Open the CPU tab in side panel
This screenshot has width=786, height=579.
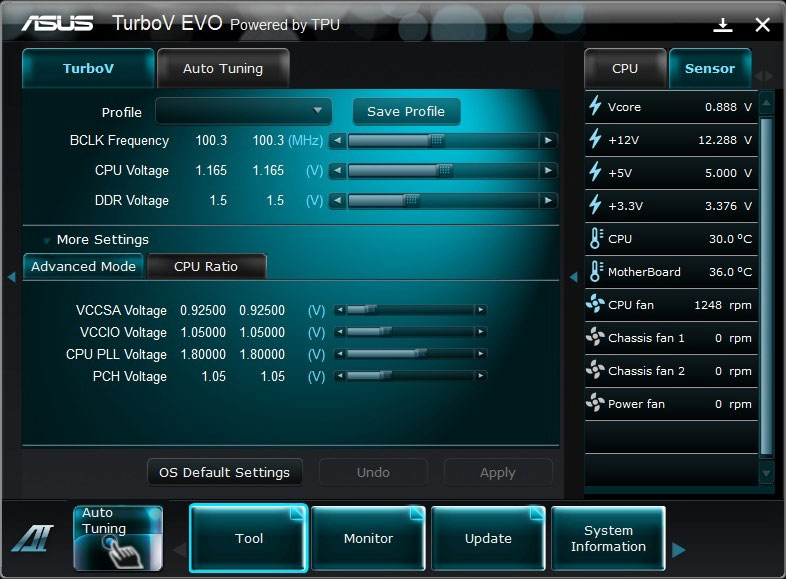pyautogui.click(x=625, y=68)
